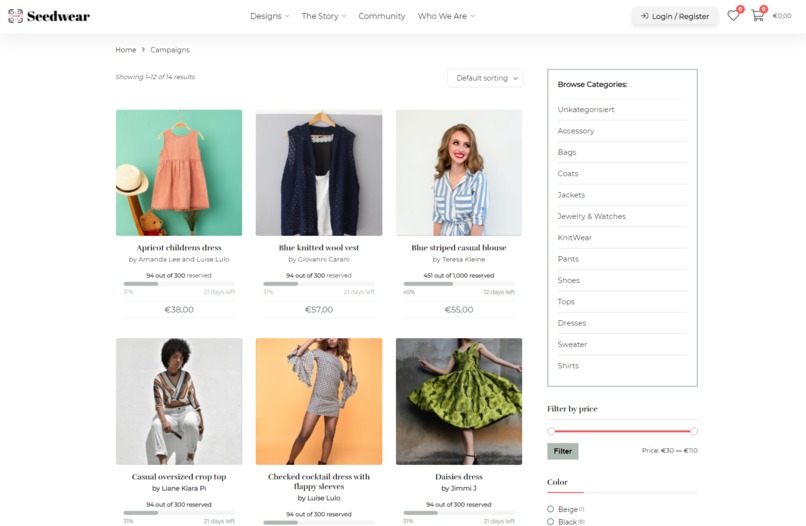The width and height of the screenshot is (806, 526).
Task: Click designer name Jimmi J
Action: [464, 488]
